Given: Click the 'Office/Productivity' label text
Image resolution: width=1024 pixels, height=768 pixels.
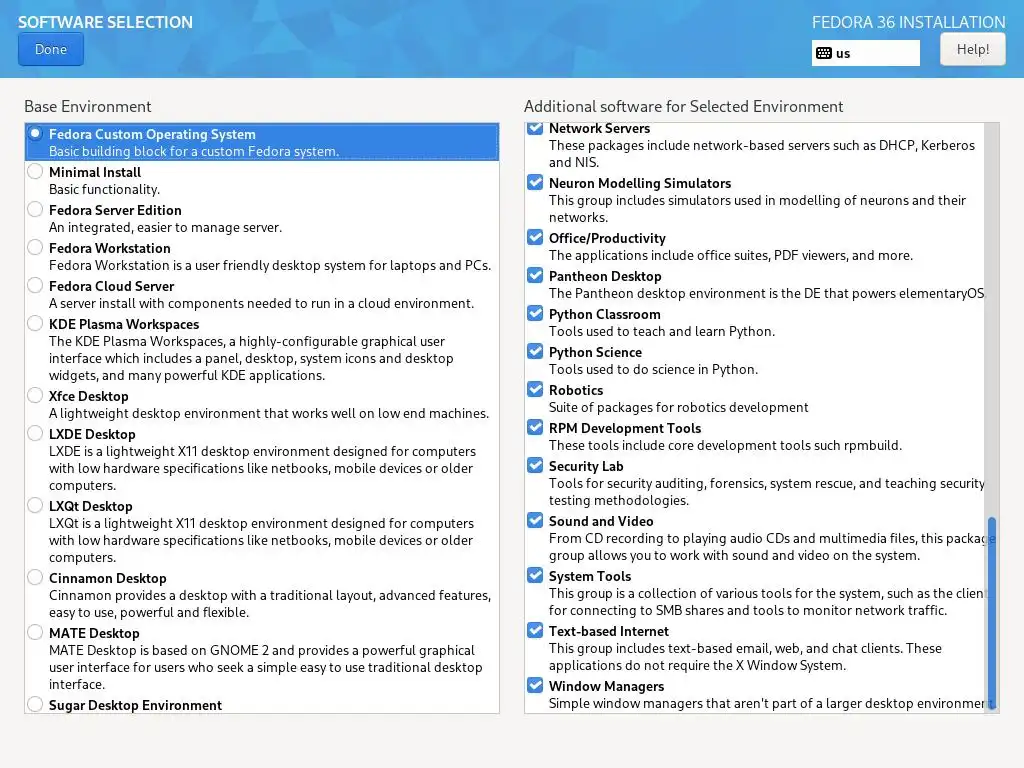Looking at the screenshot, I should coord(607,238).
